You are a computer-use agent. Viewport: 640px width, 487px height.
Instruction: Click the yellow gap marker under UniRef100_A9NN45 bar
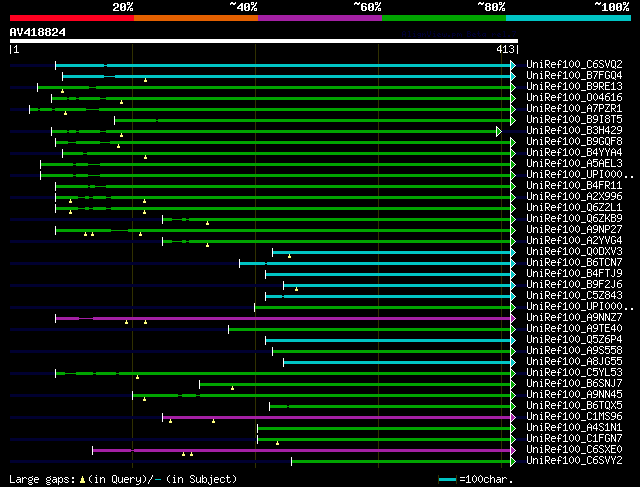[144, 399]
